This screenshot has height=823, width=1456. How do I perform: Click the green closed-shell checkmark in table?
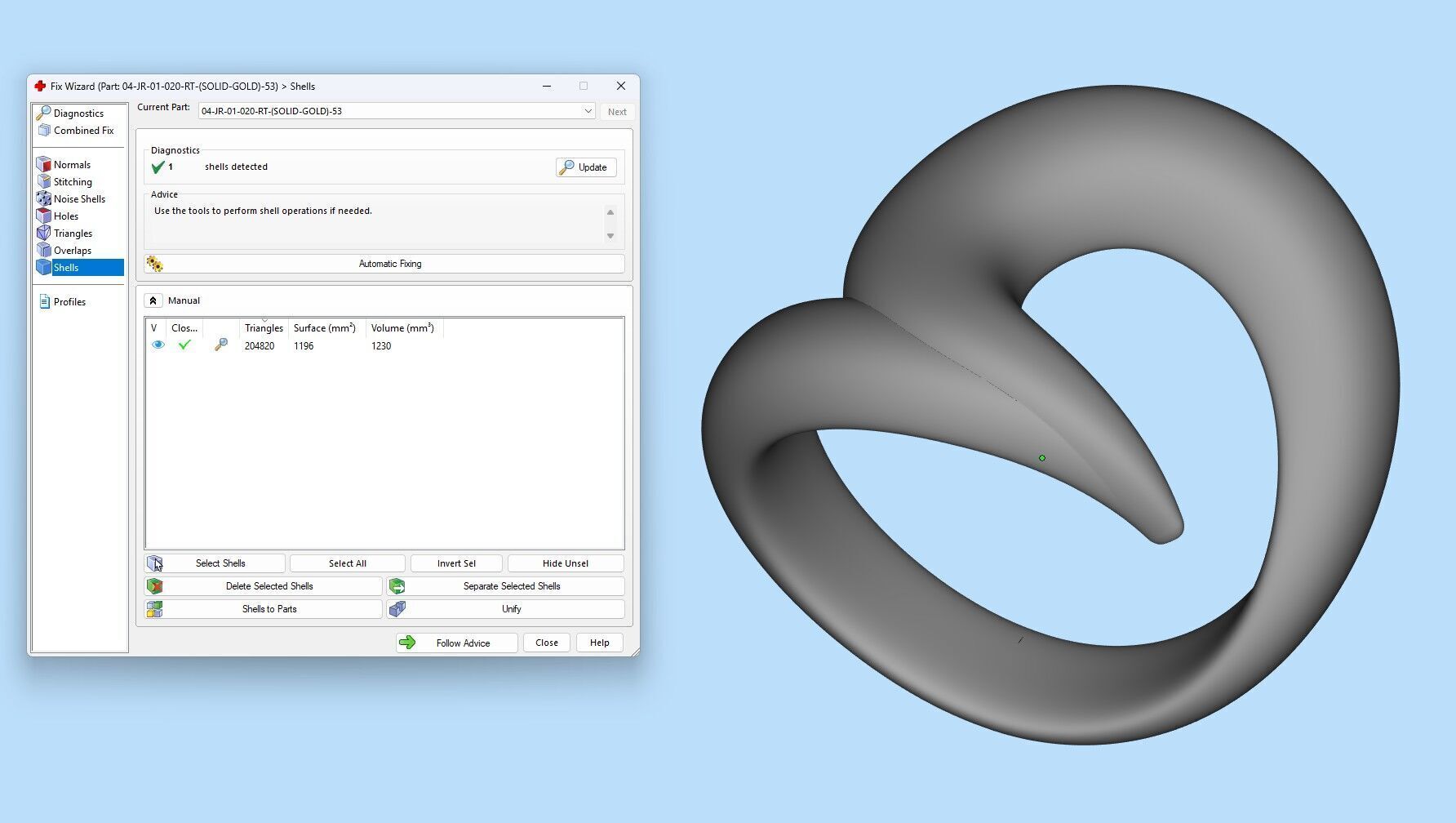point(184,345)
